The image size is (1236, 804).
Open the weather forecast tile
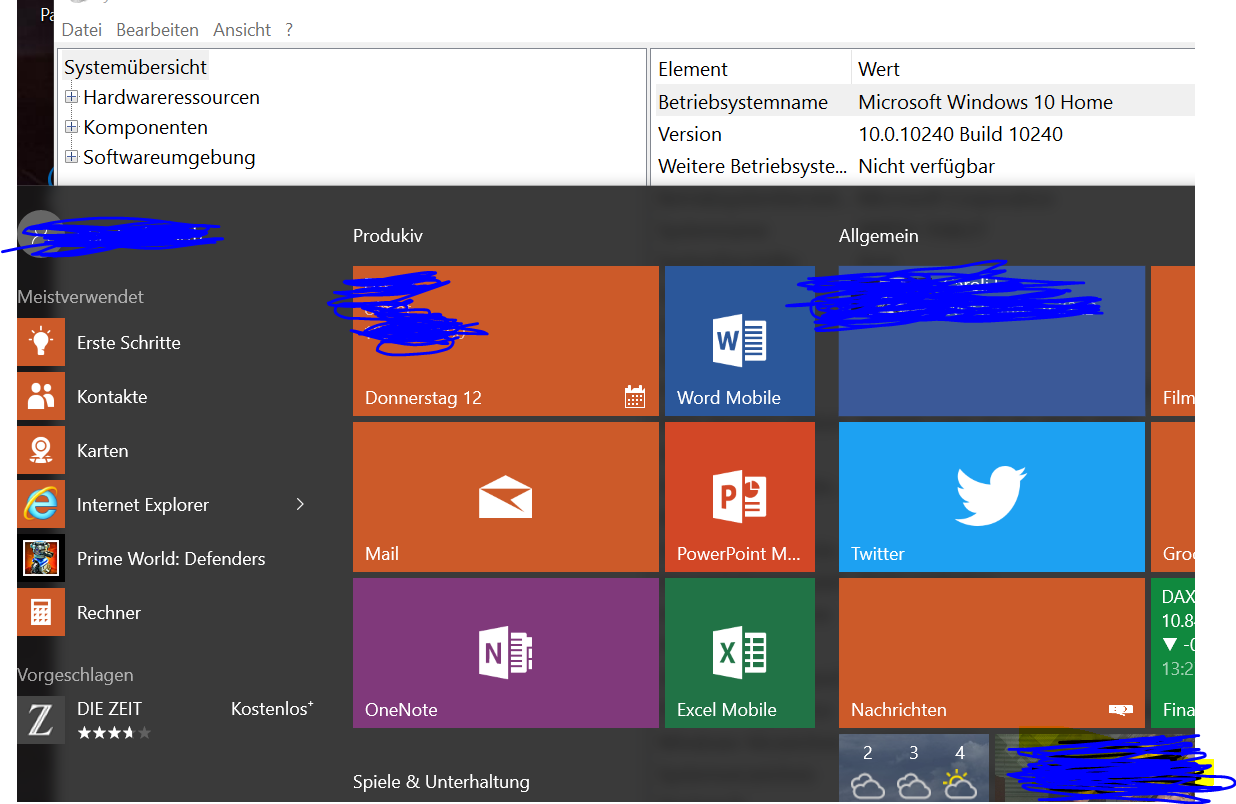click(x=914, y=768)
